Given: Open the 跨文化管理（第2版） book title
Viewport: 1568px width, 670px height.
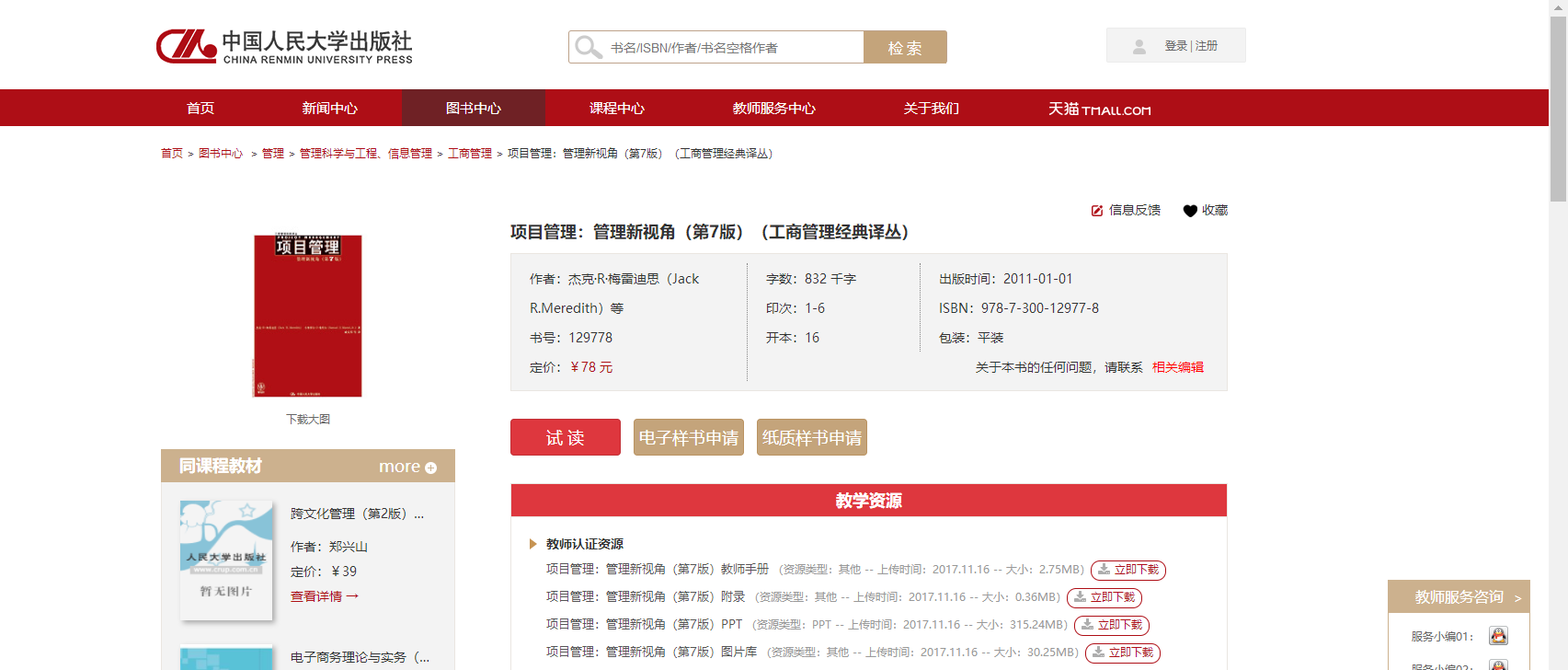Looking at the screenshot, I should point(358,514).
